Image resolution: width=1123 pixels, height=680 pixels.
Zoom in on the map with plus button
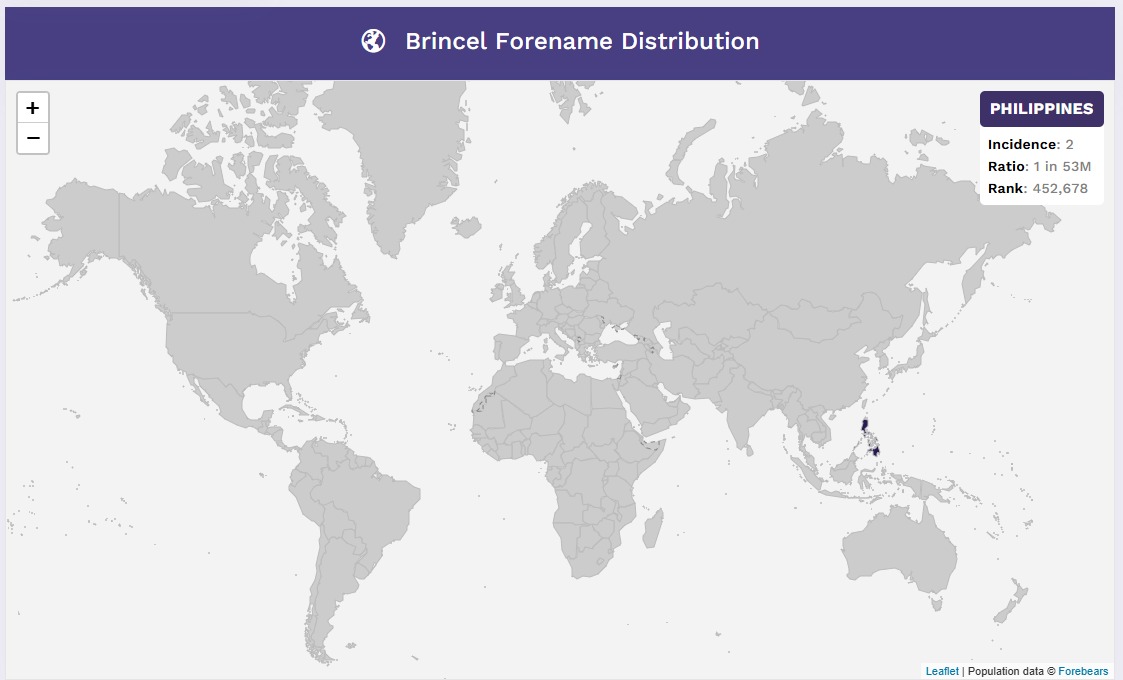33,108
